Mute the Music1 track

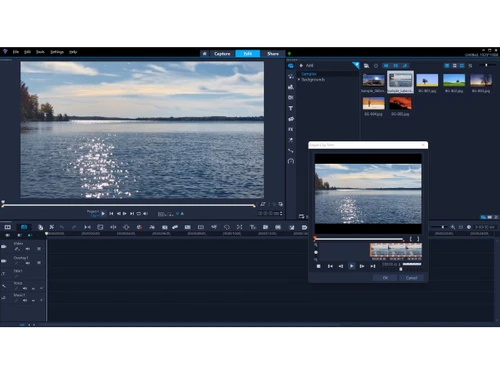point(25,300)
